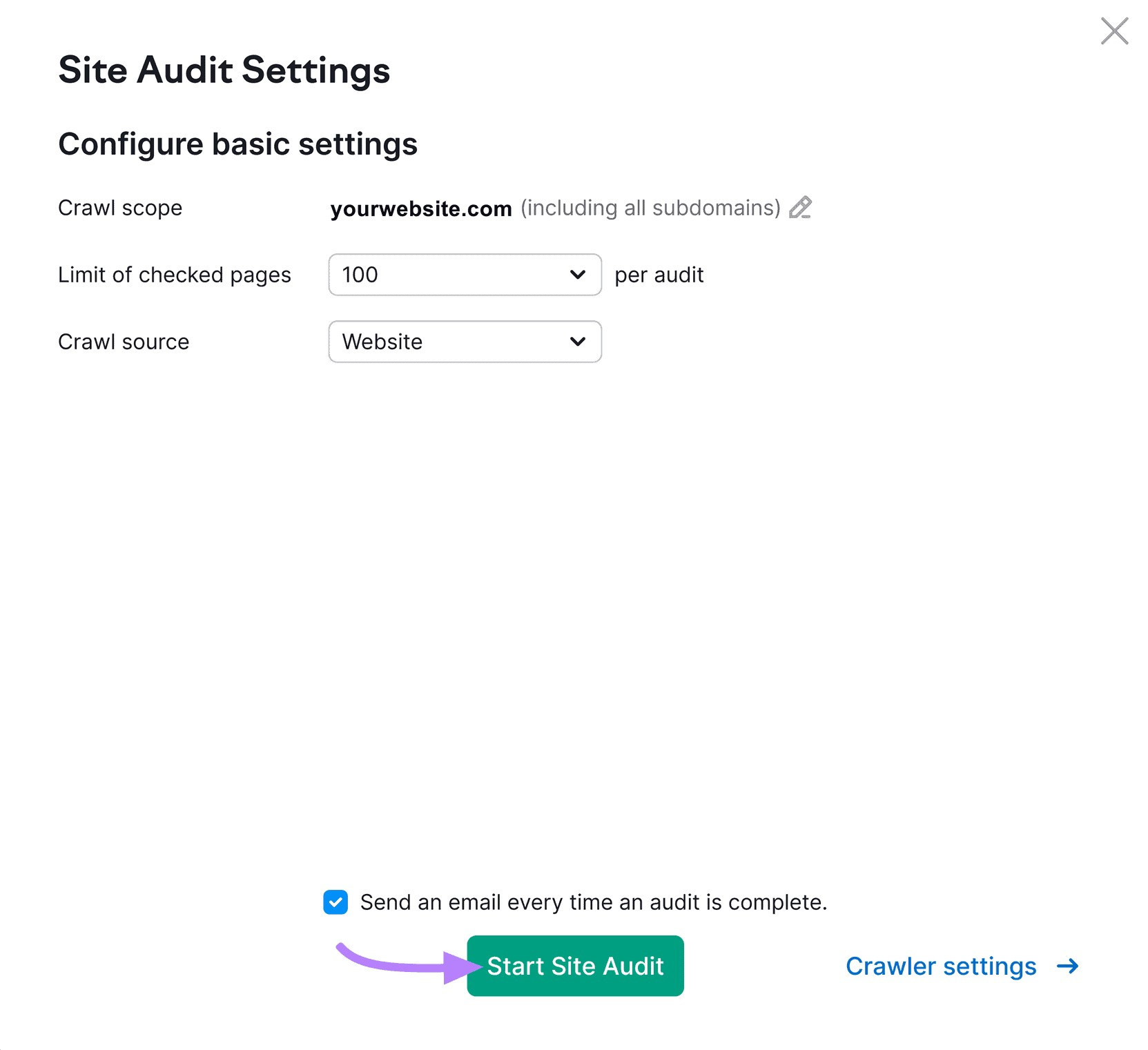
Task: Open the Limit of checked pages dropdown
Action: 465,275
